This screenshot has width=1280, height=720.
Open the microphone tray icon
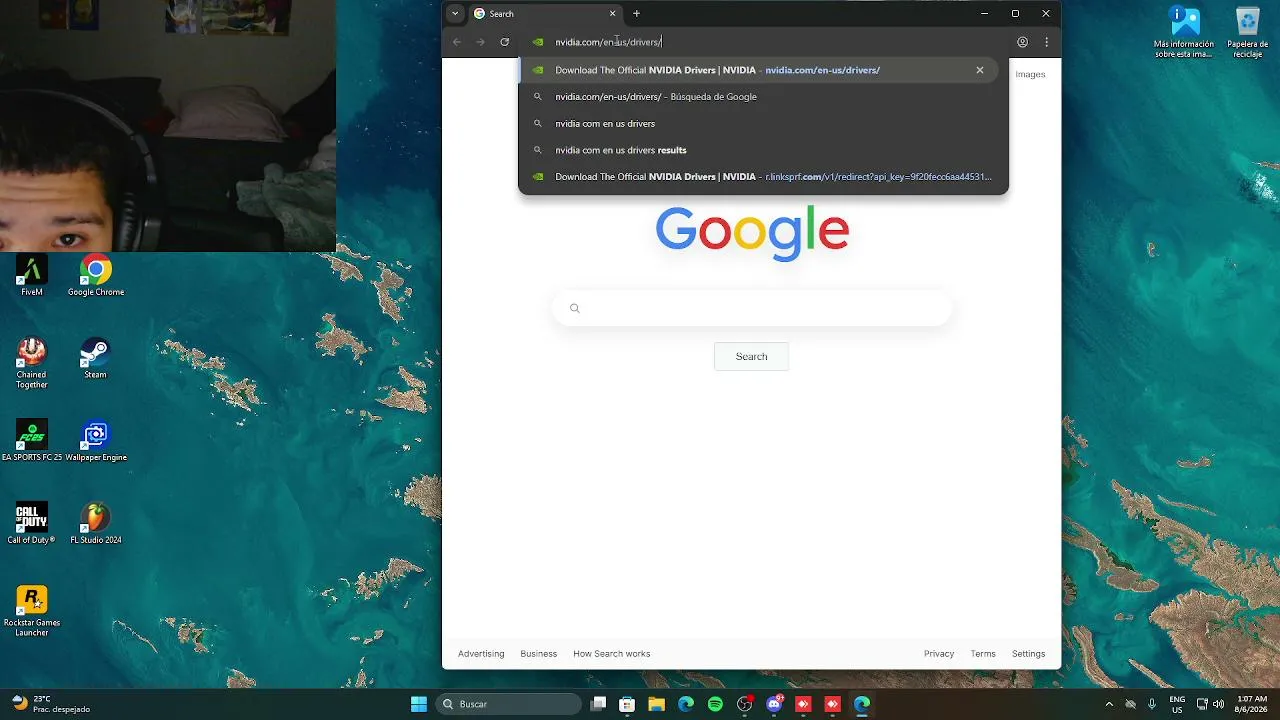coord(1152,704)
